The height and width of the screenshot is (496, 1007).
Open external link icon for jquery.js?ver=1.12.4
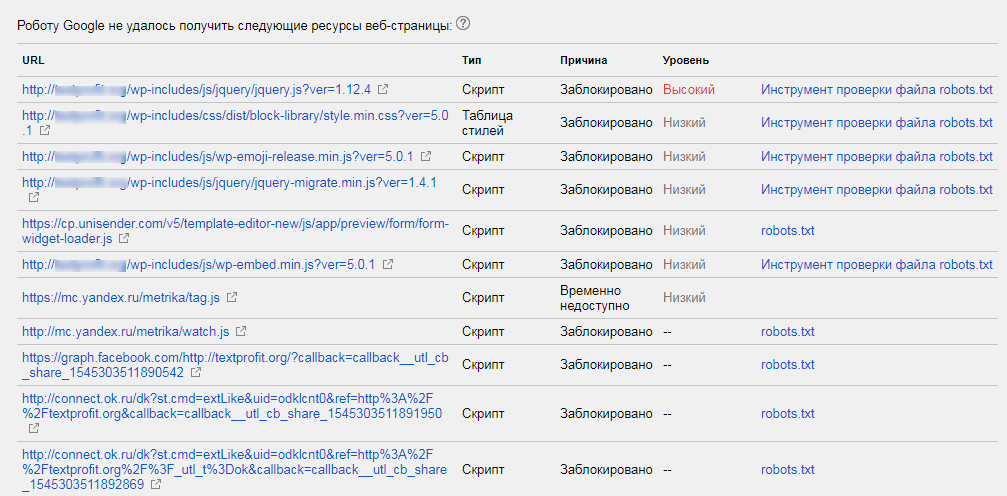[383, 90]
